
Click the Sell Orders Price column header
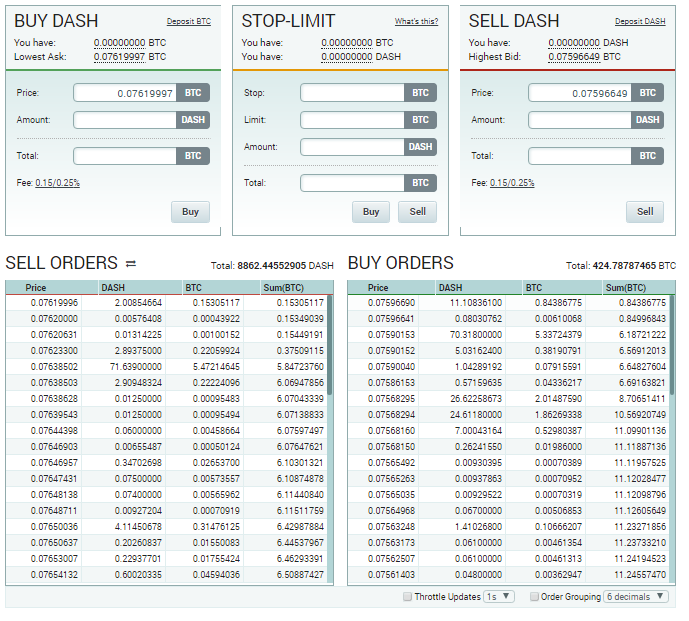(x=52, y=287)
